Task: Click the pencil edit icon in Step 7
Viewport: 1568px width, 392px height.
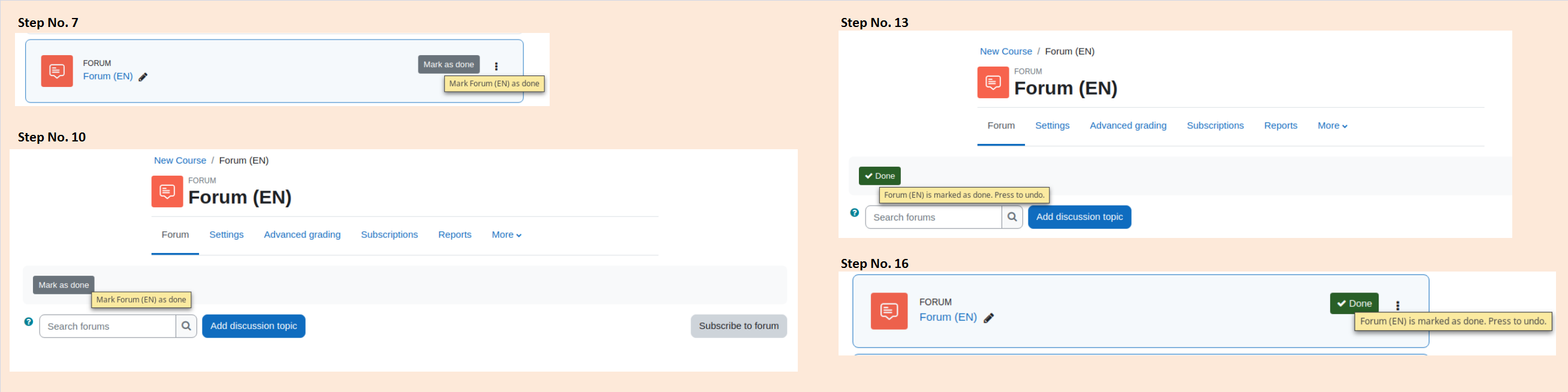Action: pyautogui.click(x=143, y=77)
